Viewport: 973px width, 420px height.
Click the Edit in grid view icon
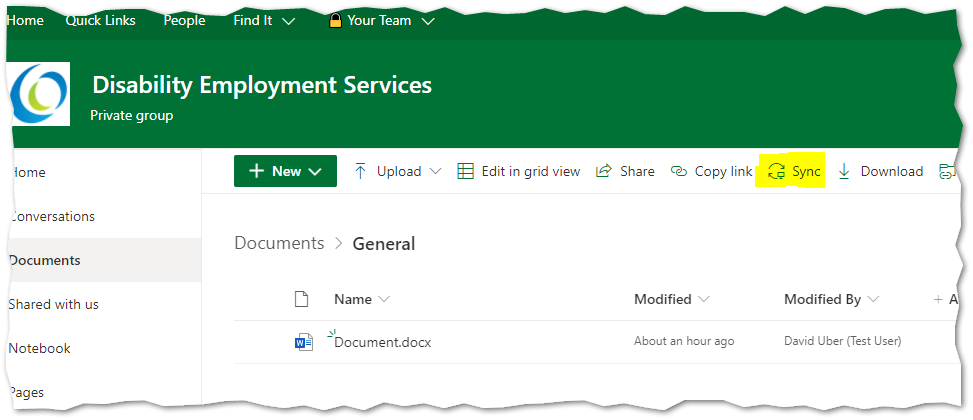(465, 171)
